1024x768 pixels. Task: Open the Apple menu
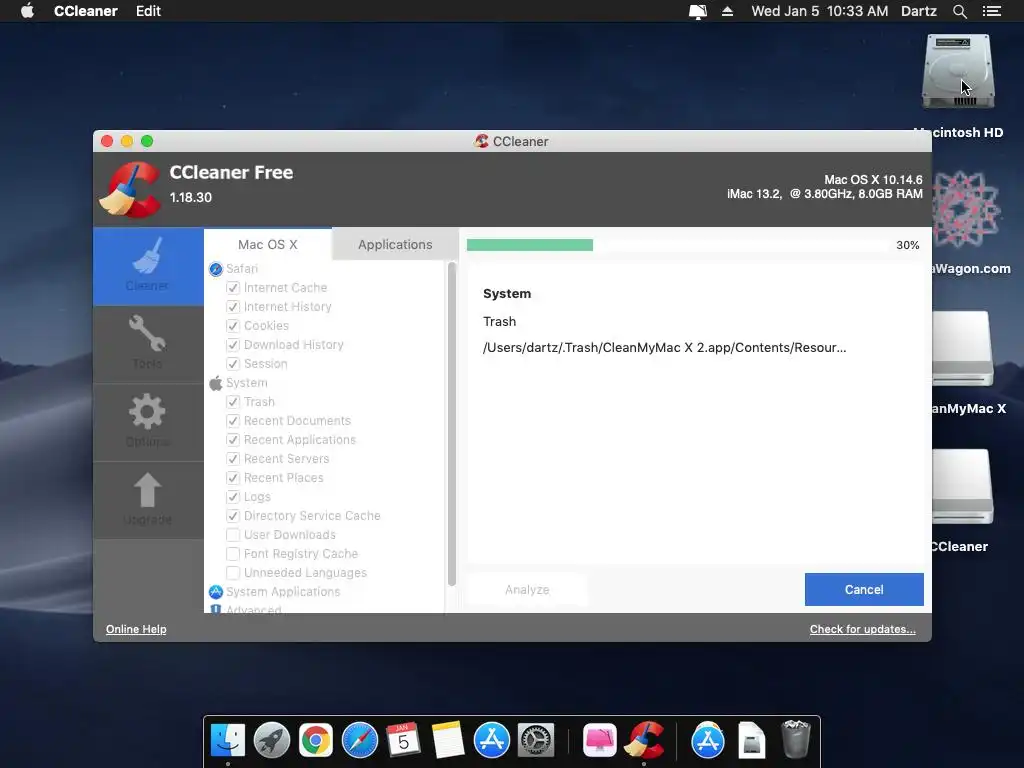27,11
